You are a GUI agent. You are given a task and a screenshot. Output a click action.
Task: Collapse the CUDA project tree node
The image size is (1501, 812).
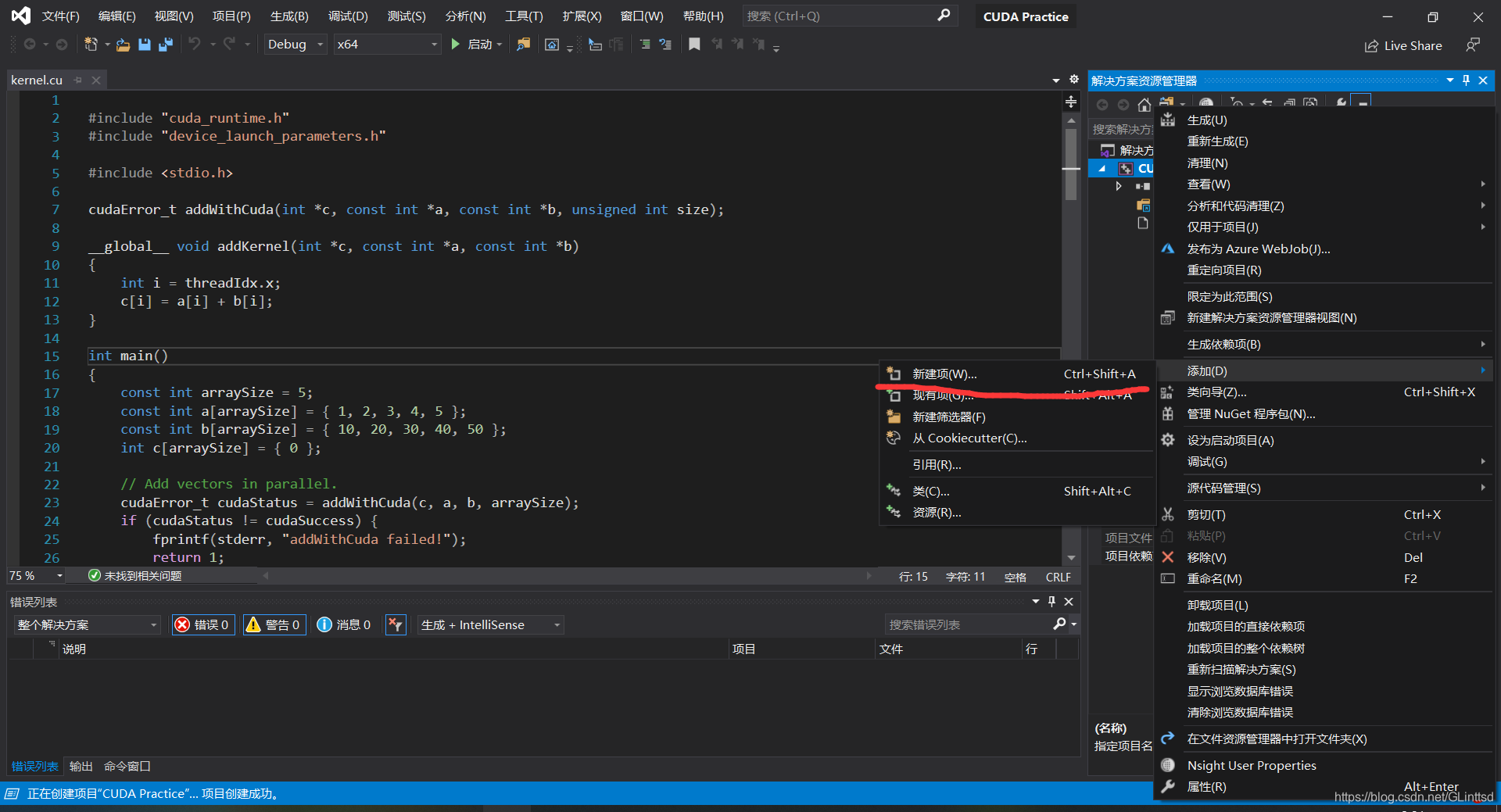point(1102,168)
